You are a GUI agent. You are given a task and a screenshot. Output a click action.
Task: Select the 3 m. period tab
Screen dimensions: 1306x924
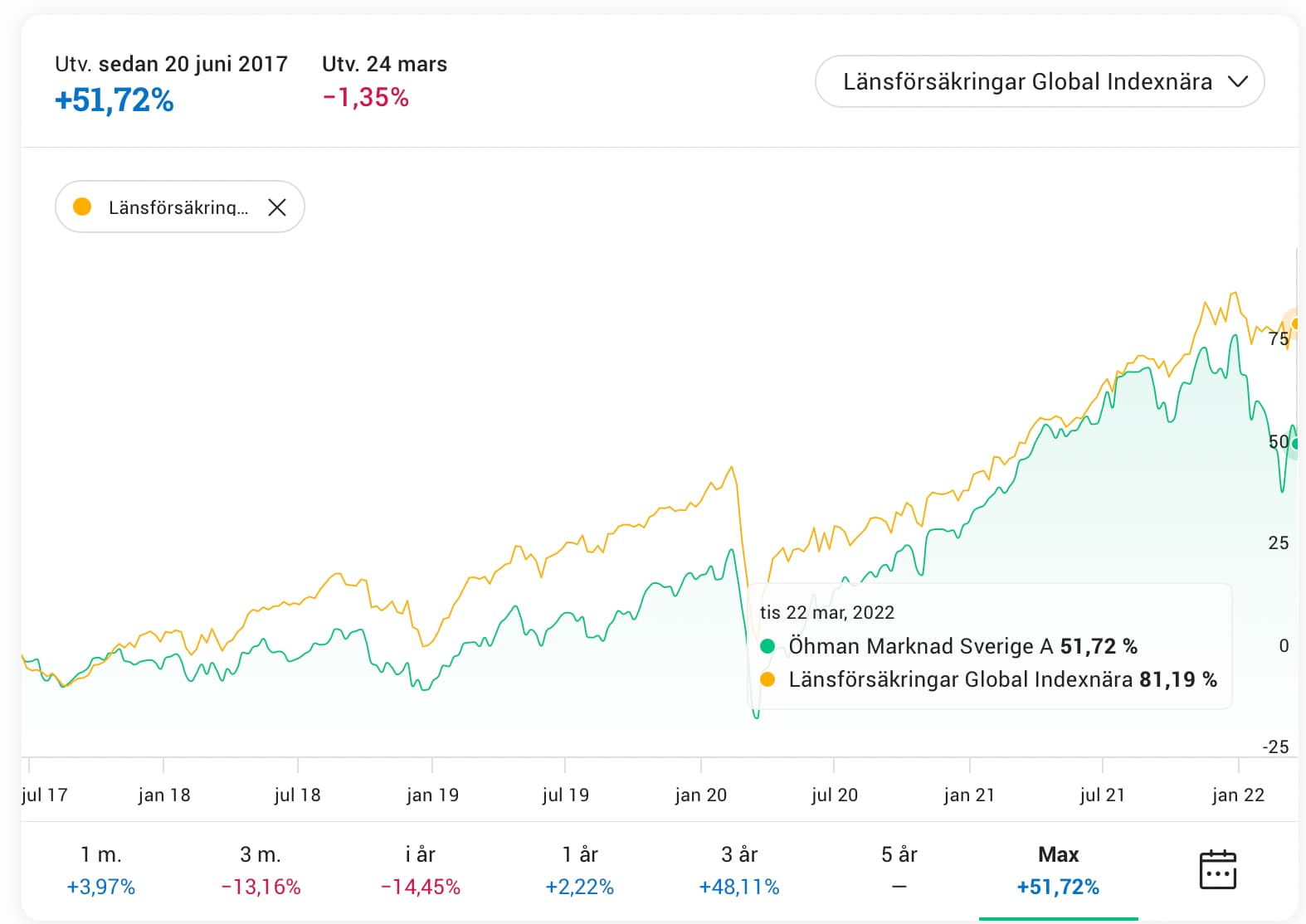coord(261,870)
